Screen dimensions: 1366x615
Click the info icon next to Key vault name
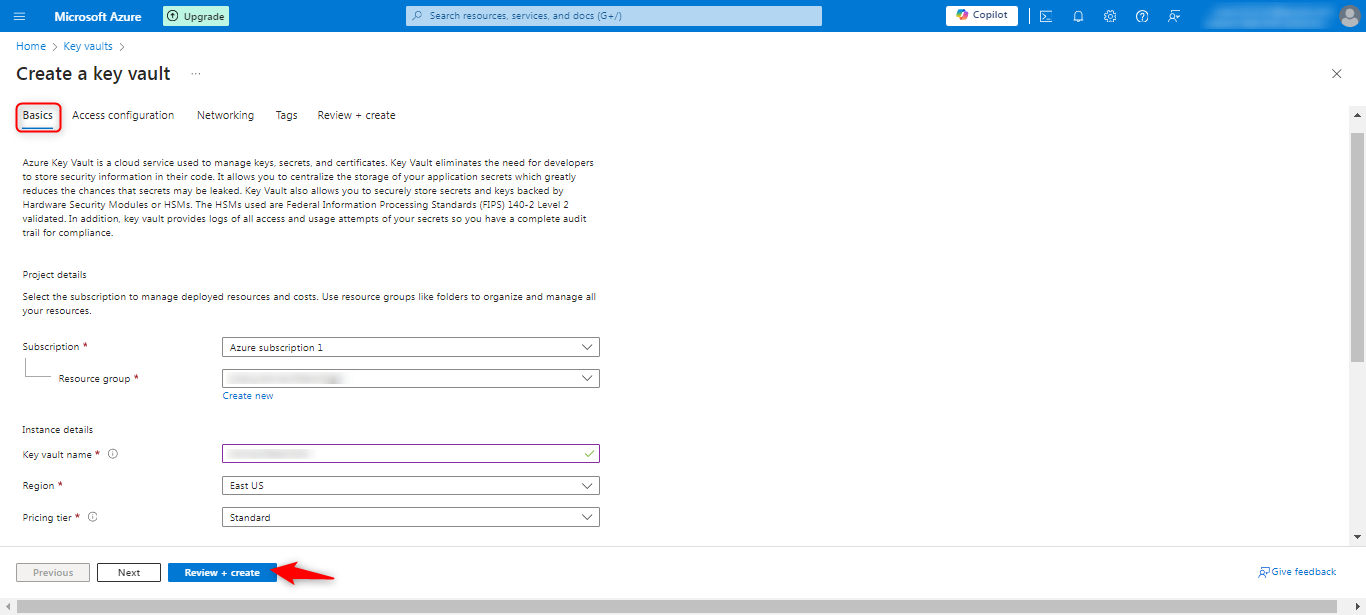(113, 454)
